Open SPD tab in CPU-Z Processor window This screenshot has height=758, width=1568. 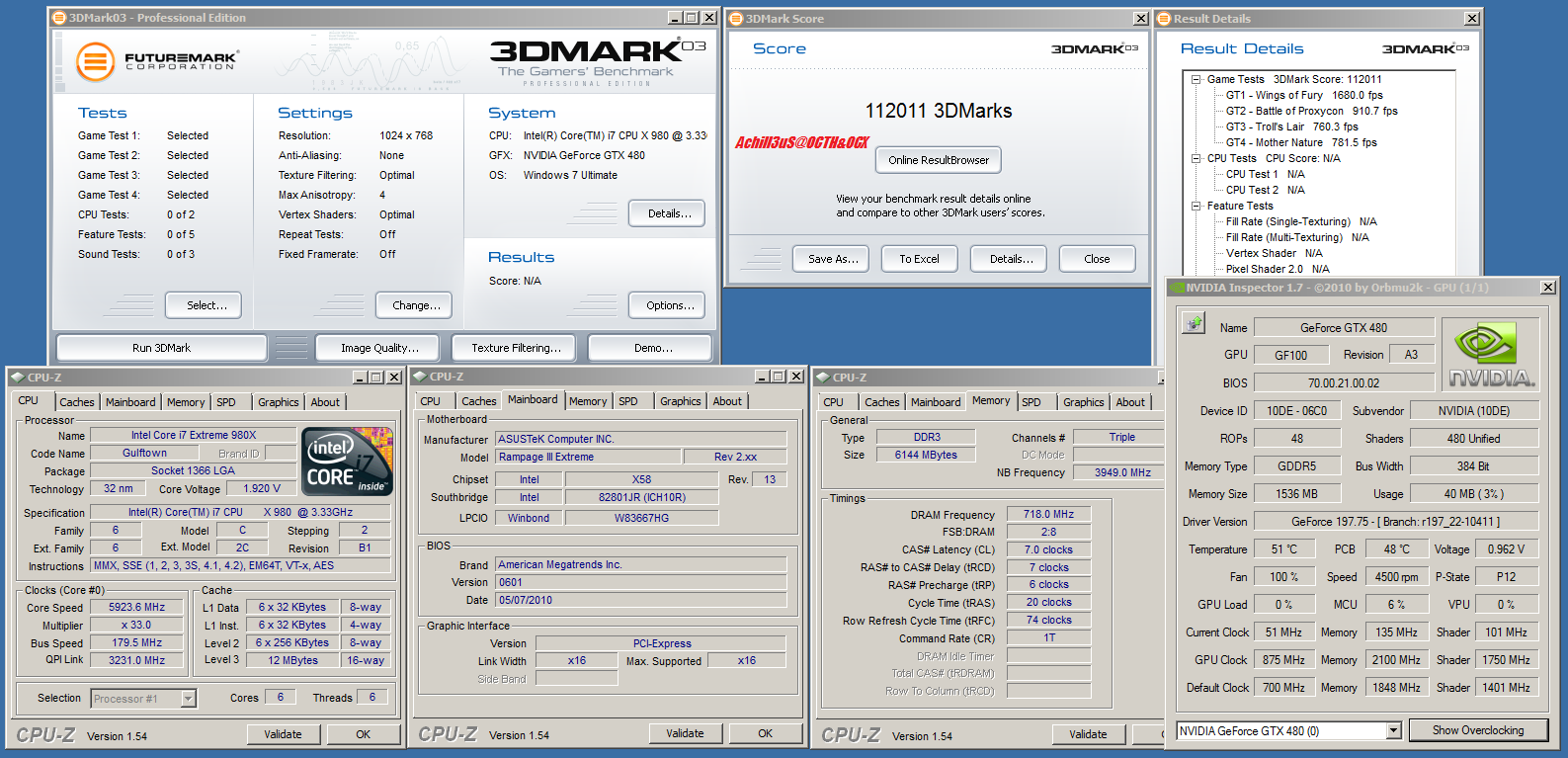pyautogui.click(x=226, y=402)
